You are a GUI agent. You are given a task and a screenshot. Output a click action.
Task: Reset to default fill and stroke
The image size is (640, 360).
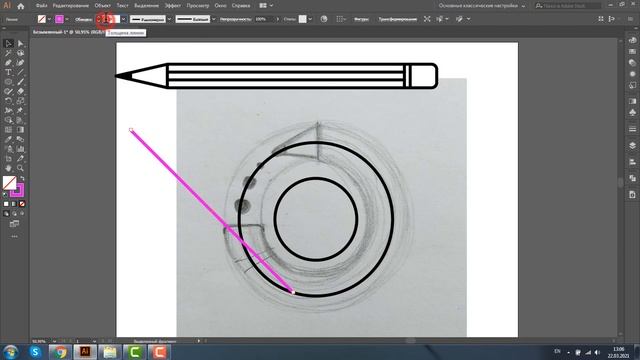5,195
